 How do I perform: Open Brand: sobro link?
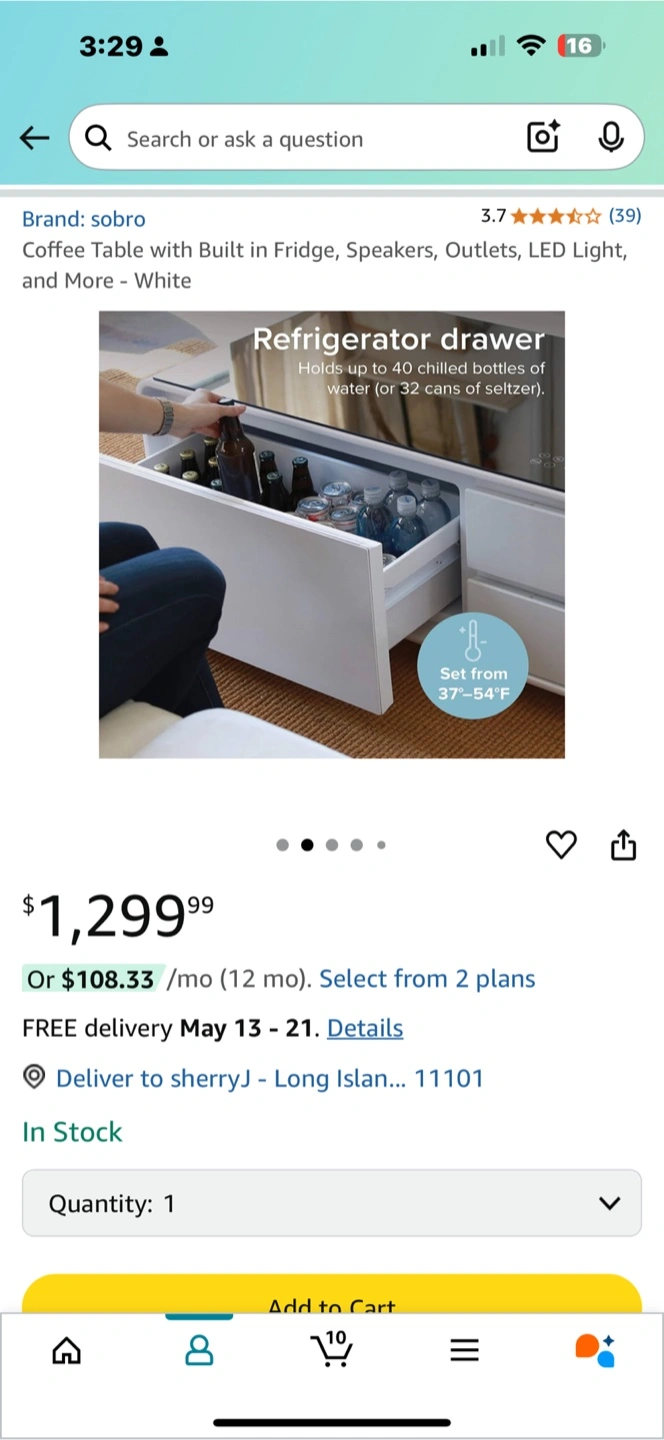coord(84,219)
